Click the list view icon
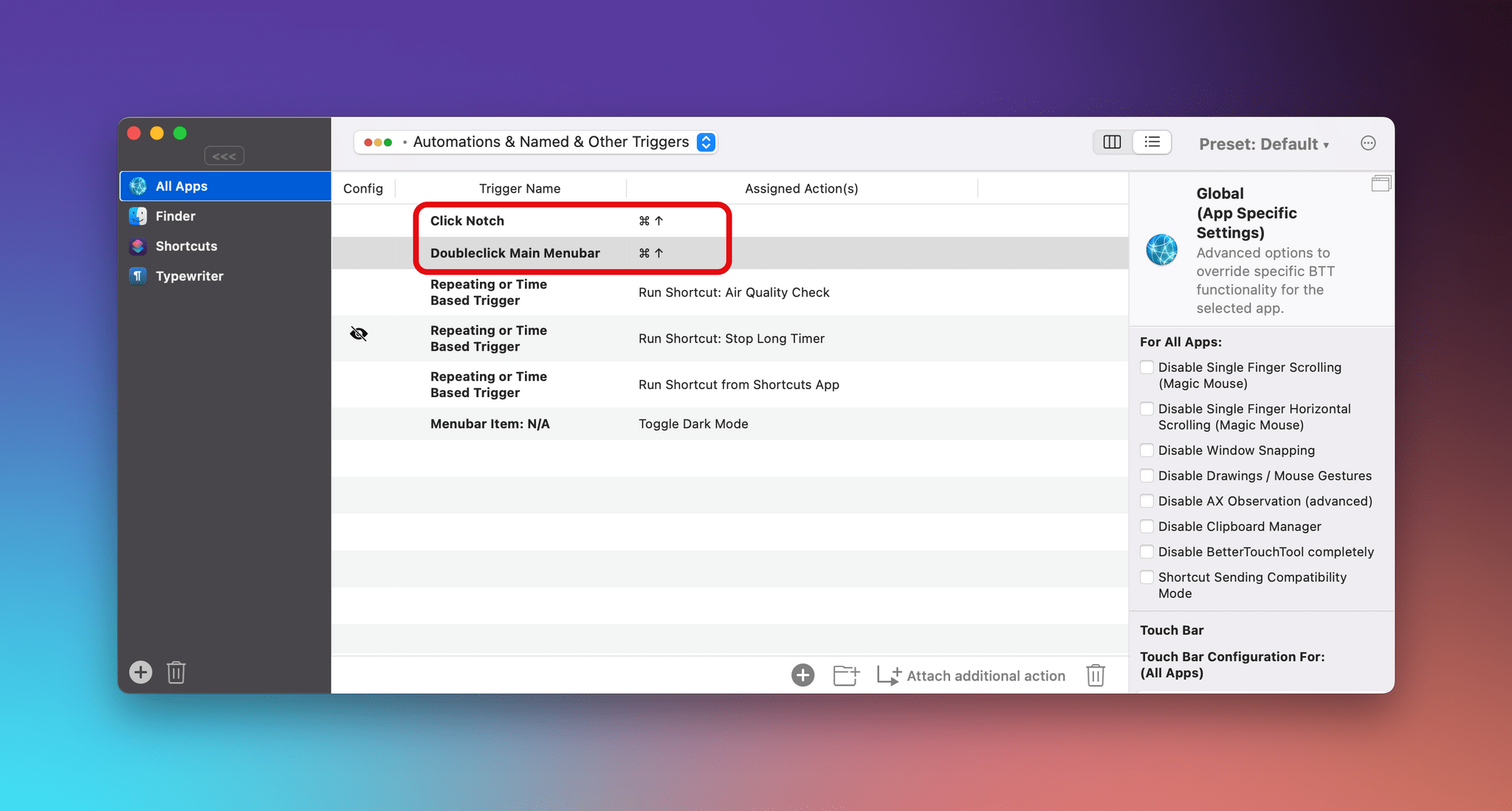The height and width of the screenshot is (811, 1512). pyautogui.click(x=1151, y=141)
